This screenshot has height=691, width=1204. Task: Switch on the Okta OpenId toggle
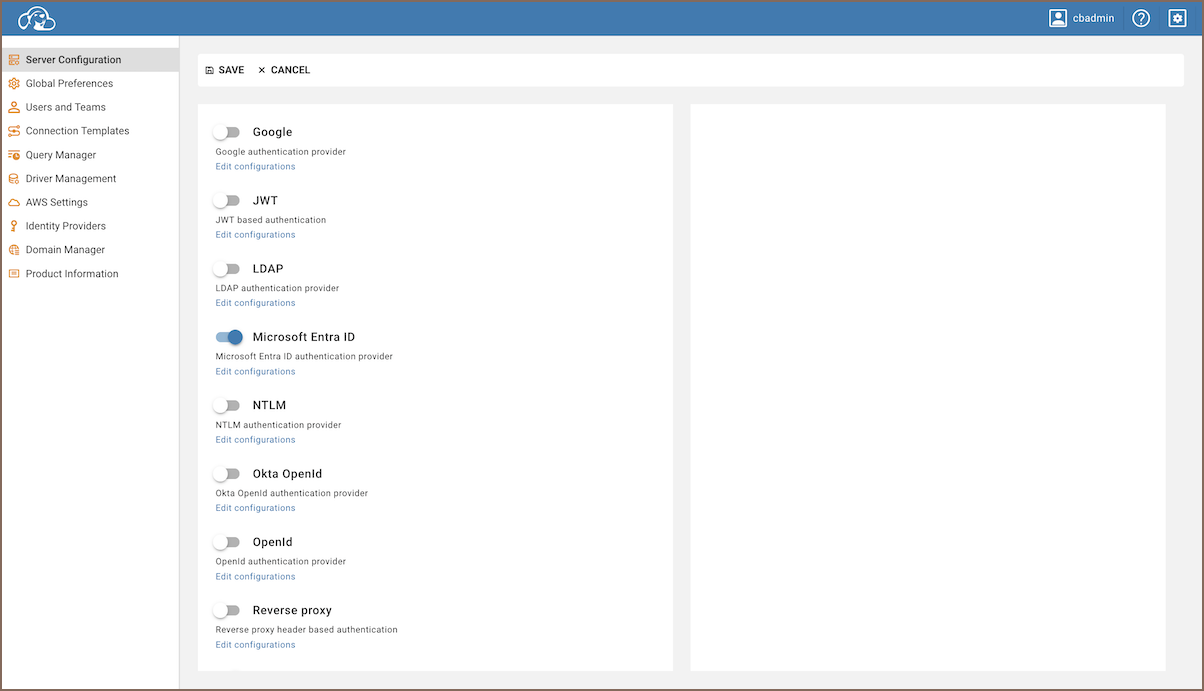coord(228,474)
